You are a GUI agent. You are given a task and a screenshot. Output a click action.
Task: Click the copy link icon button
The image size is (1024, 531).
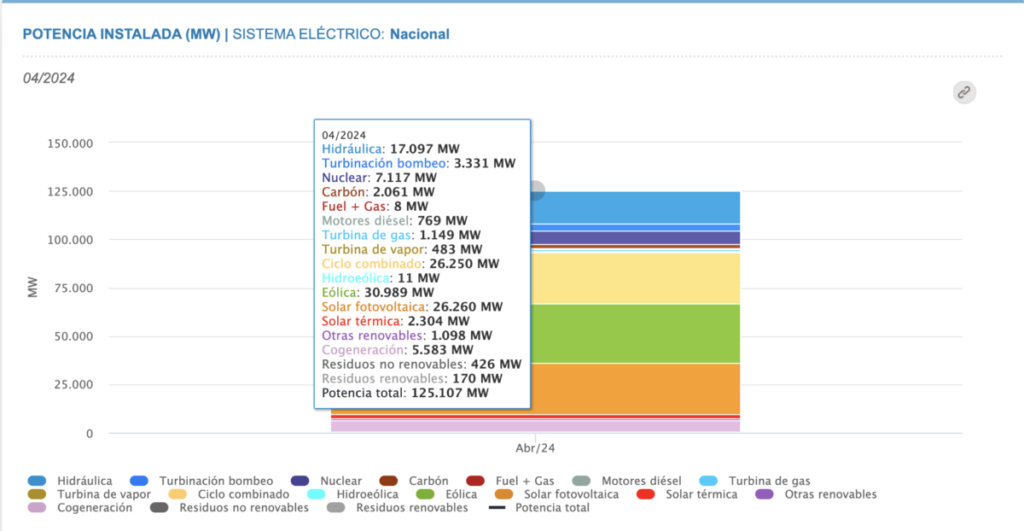(x=963, y=92)
